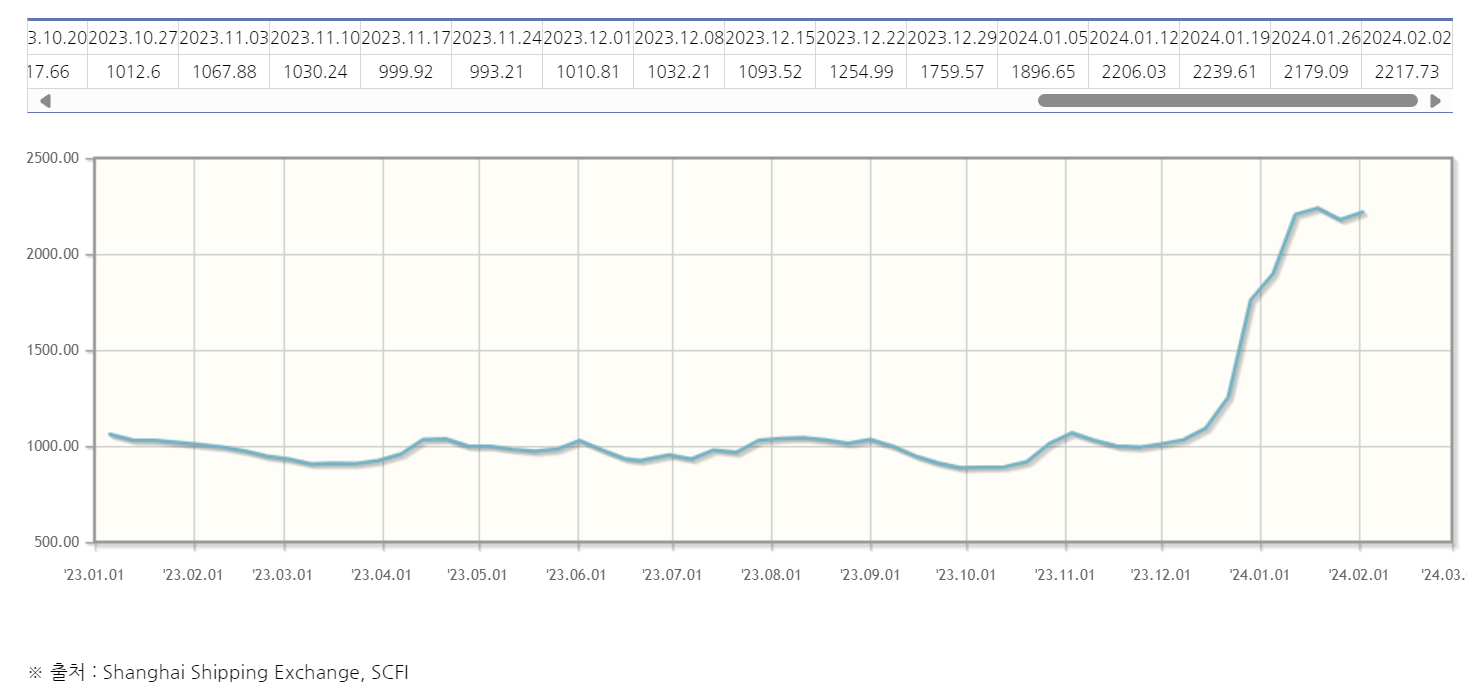Click the 2239.61 value cell
1473x698 pixels.
click(1225, 72)
